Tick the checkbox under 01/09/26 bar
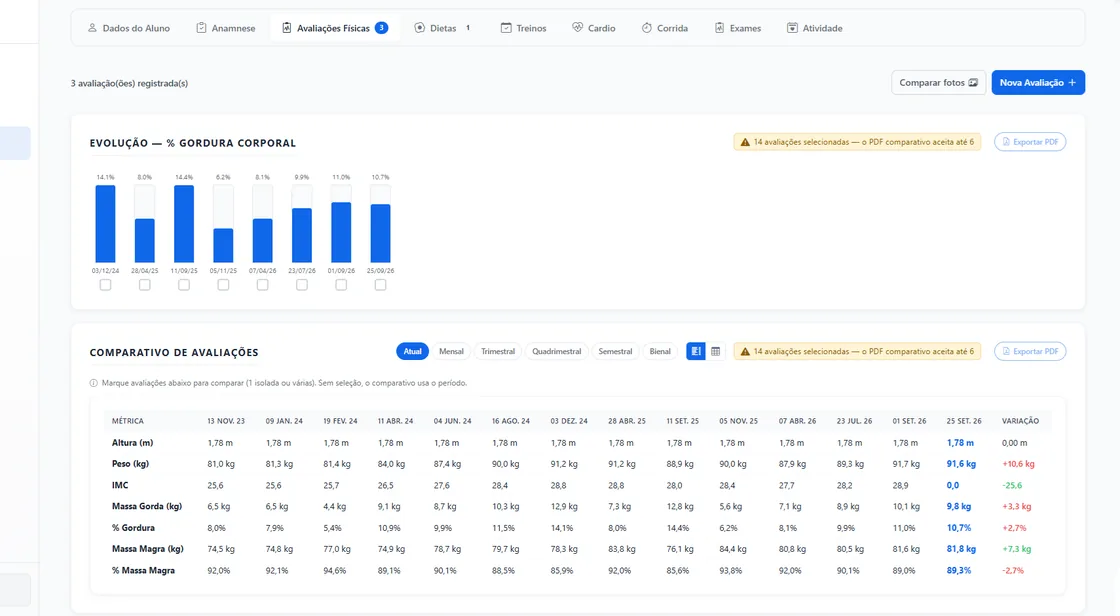Viewport: 1120px width, 616px height. (x=341, y=285)
